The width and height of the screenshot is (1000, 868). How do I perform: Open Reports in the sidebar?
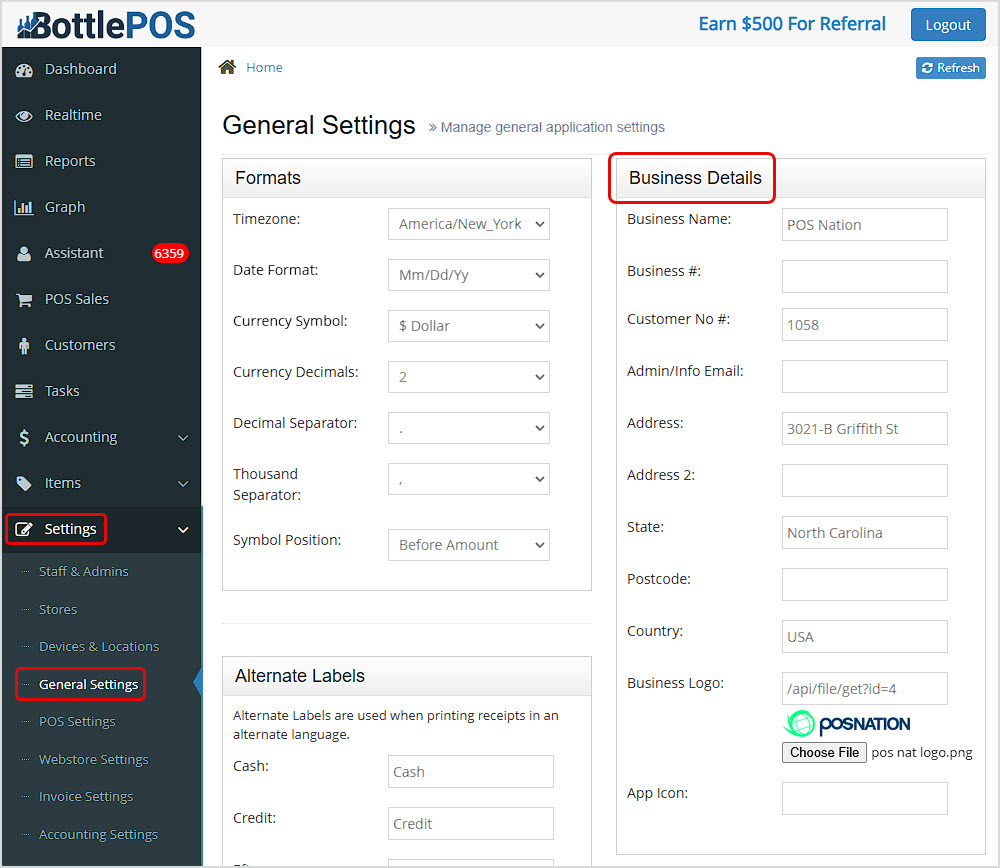click(70, 161)
